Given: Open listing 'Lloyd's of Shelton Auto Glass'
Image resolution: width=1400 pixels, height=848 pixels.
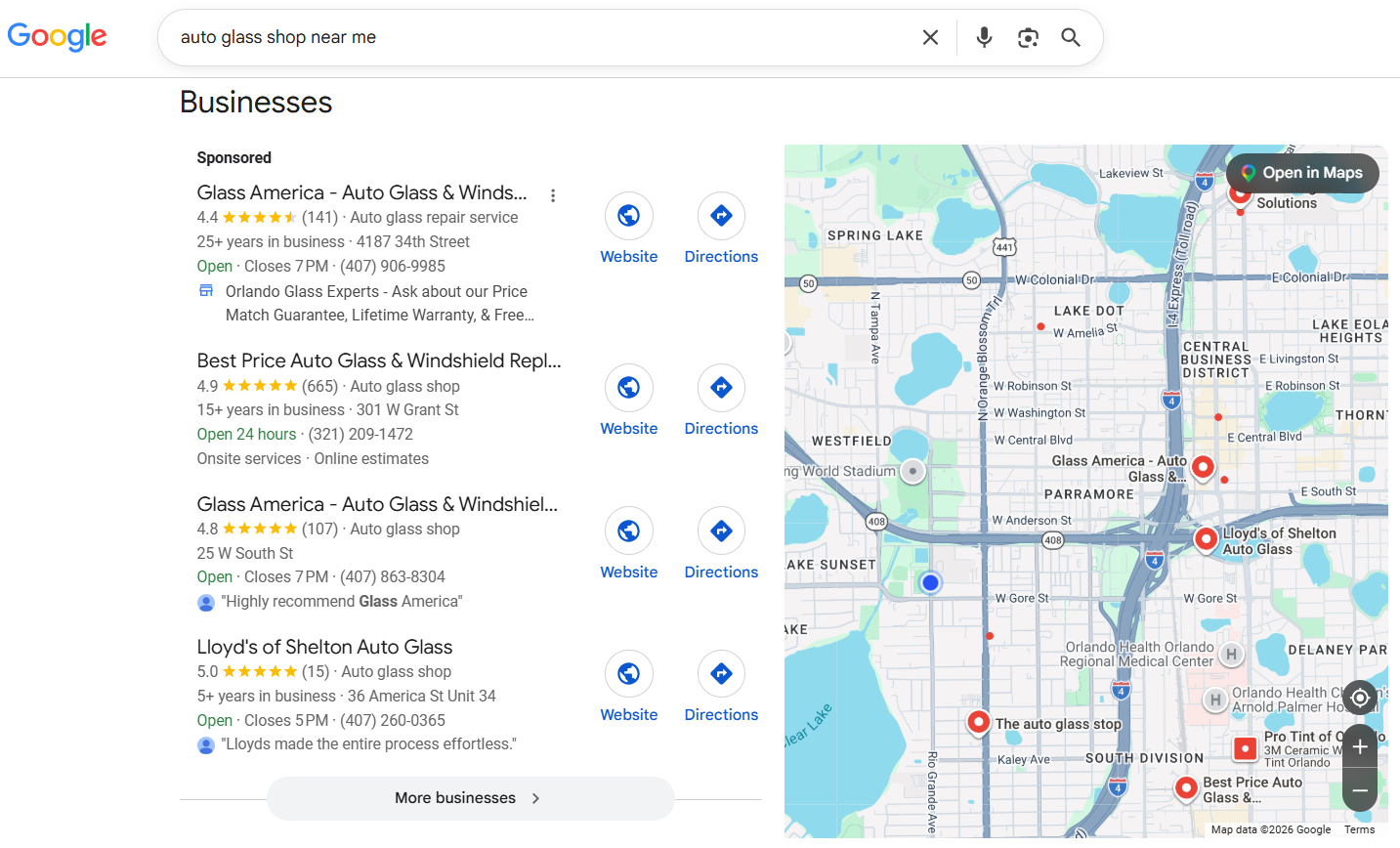Looking at the screenshot, I should (x=324, y=647).
